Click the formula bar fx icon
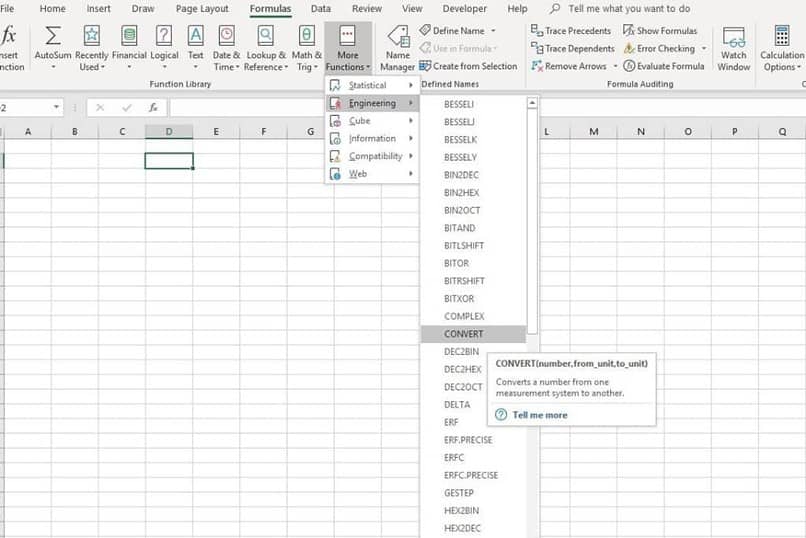Viewport: 806px width, 538px height. pos(153,107)
